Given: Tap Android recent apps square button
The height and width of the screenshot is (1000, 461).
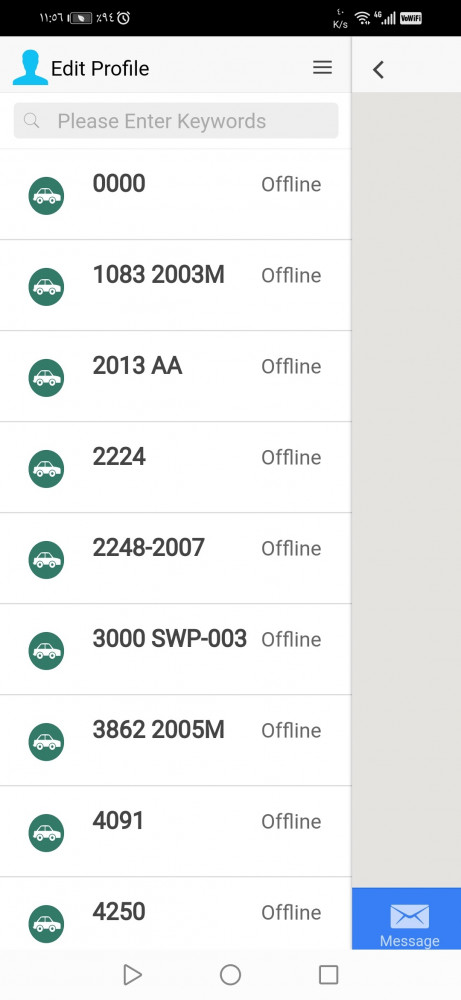Looking at the screenshot, I should point(328,974).
